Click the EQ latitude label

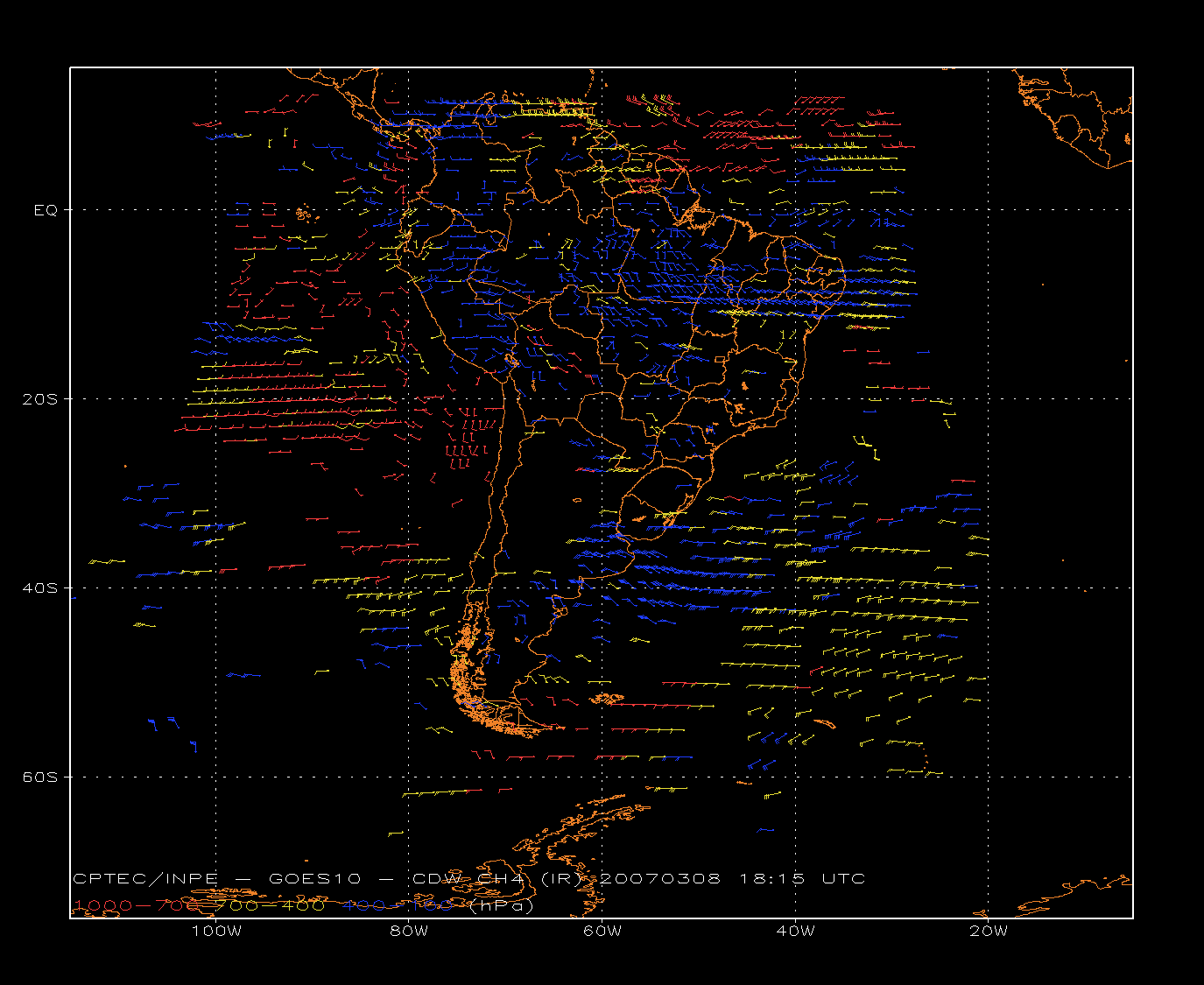click(x=46, y=210)
